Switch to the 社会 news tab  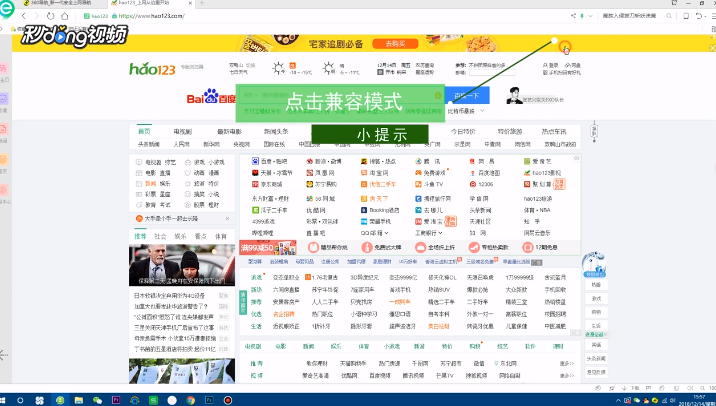pos(160,236)
